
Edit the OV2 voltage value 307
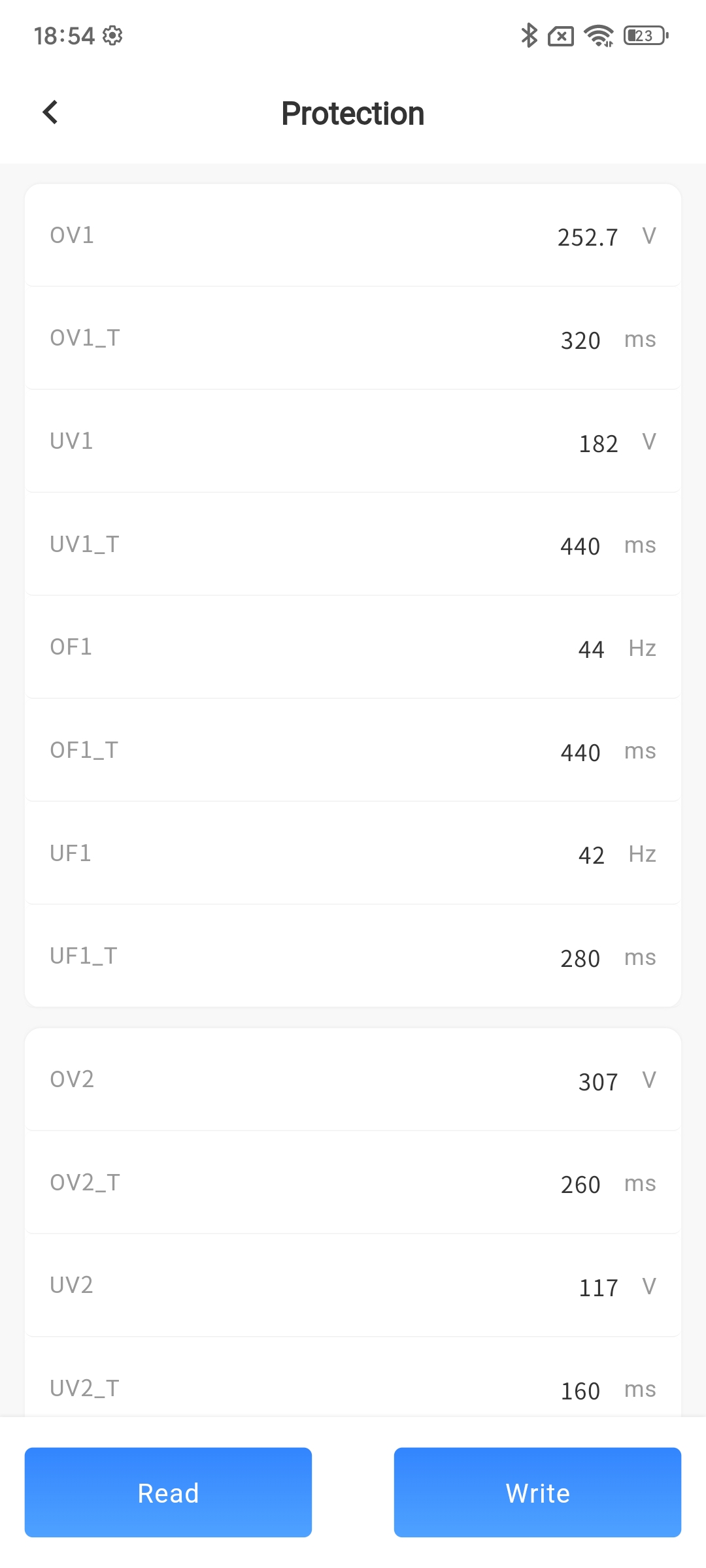[x=598, y=1082]
